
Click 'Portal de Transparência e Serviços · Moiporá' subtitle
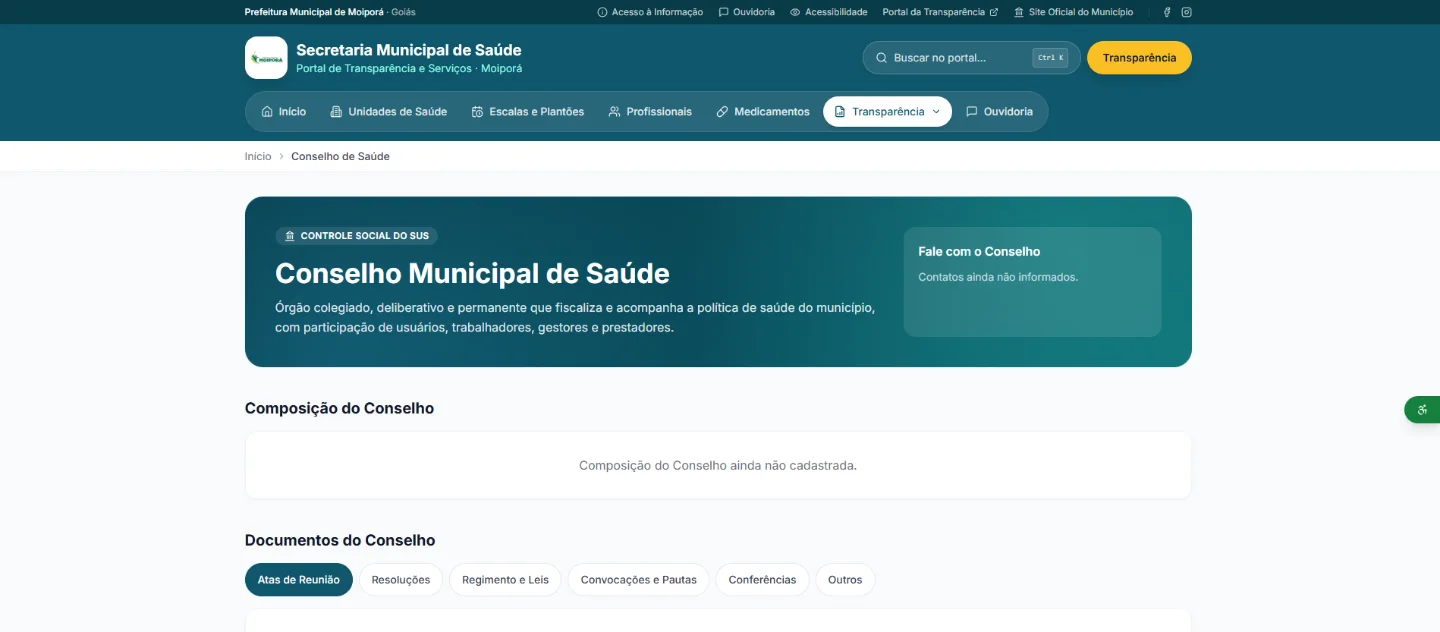coord(409,69)
